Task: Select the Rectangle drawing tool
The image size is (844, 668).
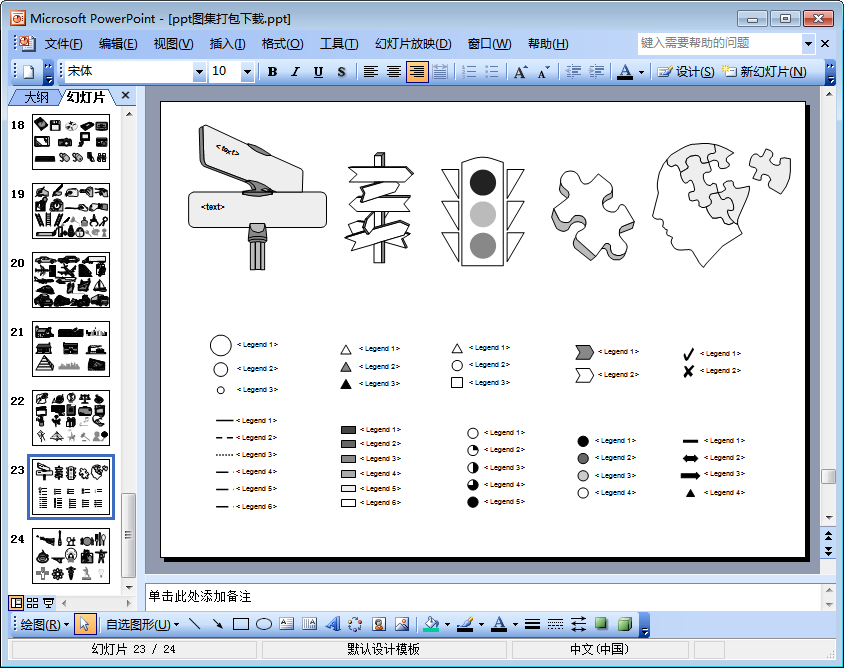Action: point(241,624)
